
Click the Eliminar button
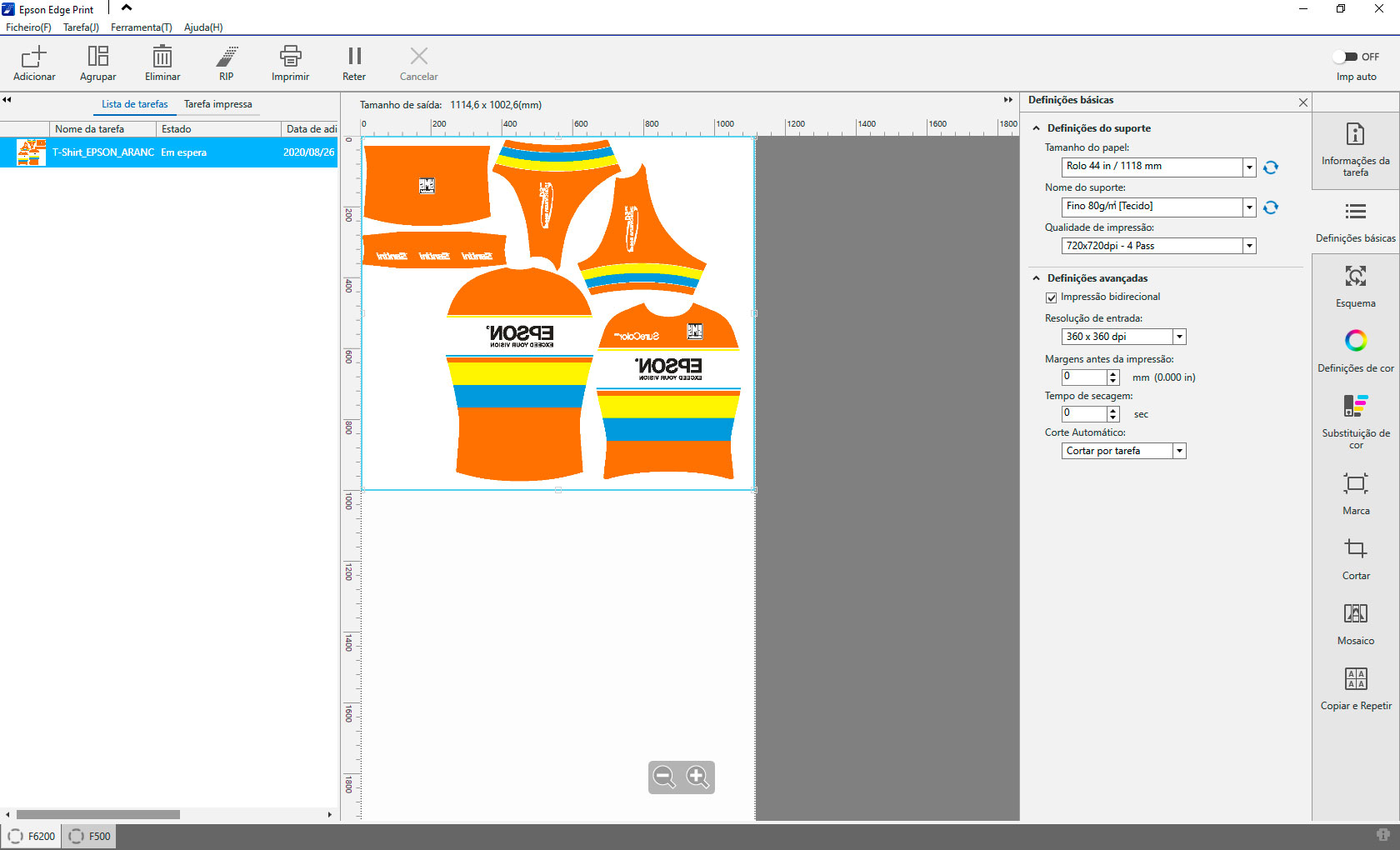pos(162,63)
